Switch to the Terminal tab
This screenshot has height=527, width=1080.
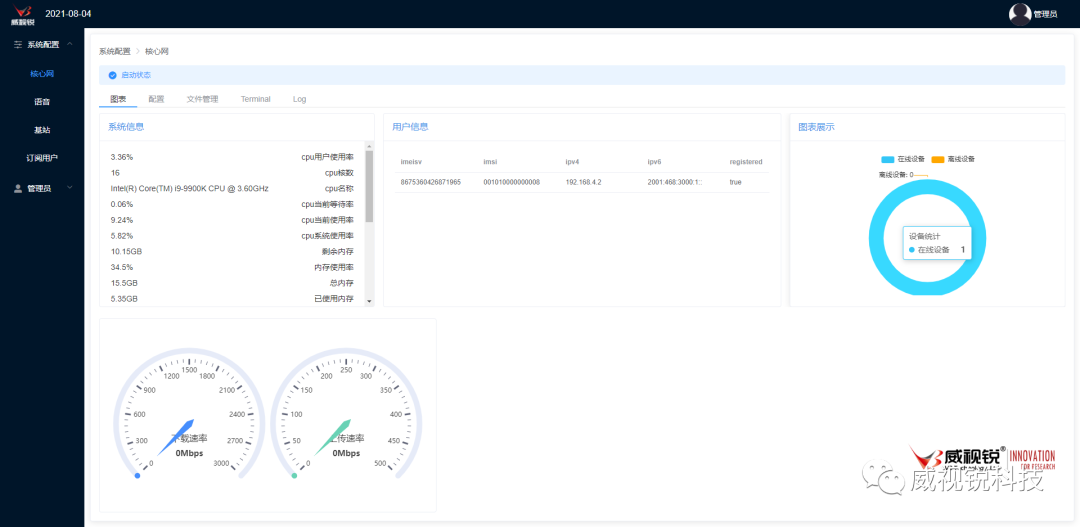pyautogui.click(x=256, y=99)
